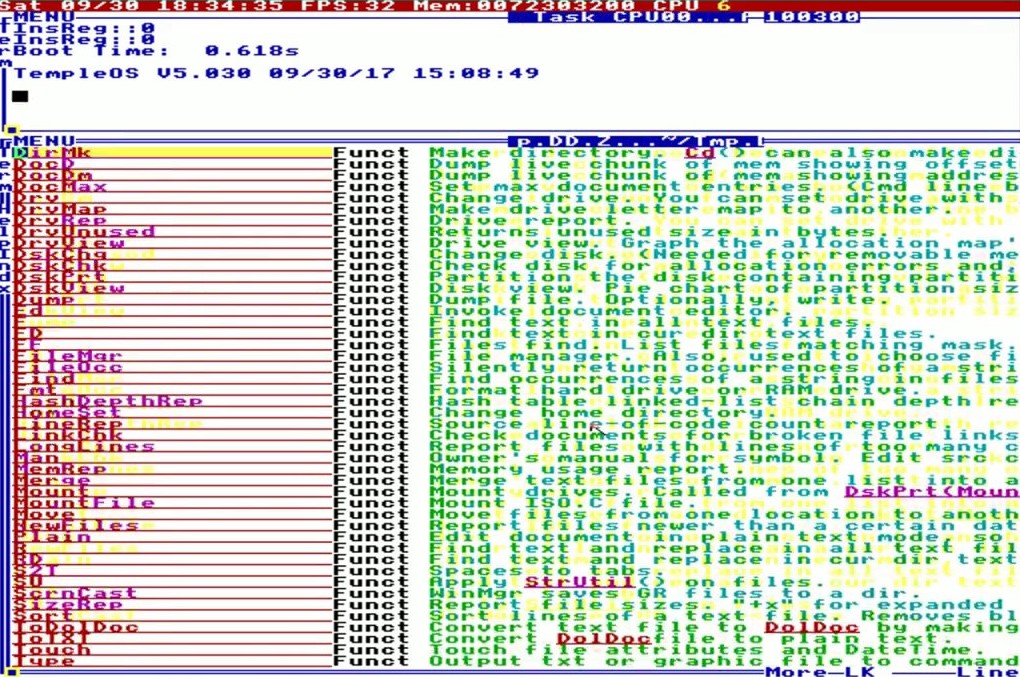Click the bottom-left corner box of help window
This screenshot has width=1020, height=677.
coord(11,671)
